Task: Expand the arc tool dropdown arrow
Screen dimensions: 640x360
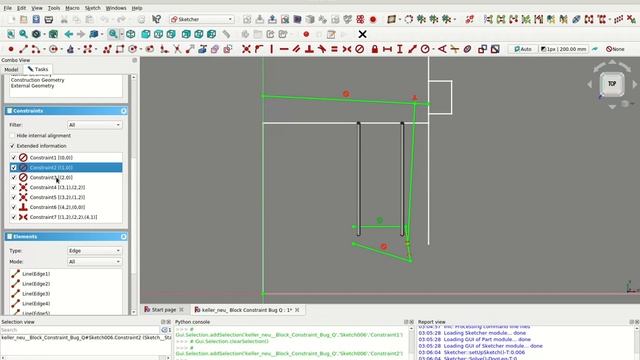Action: coord(44,49)
